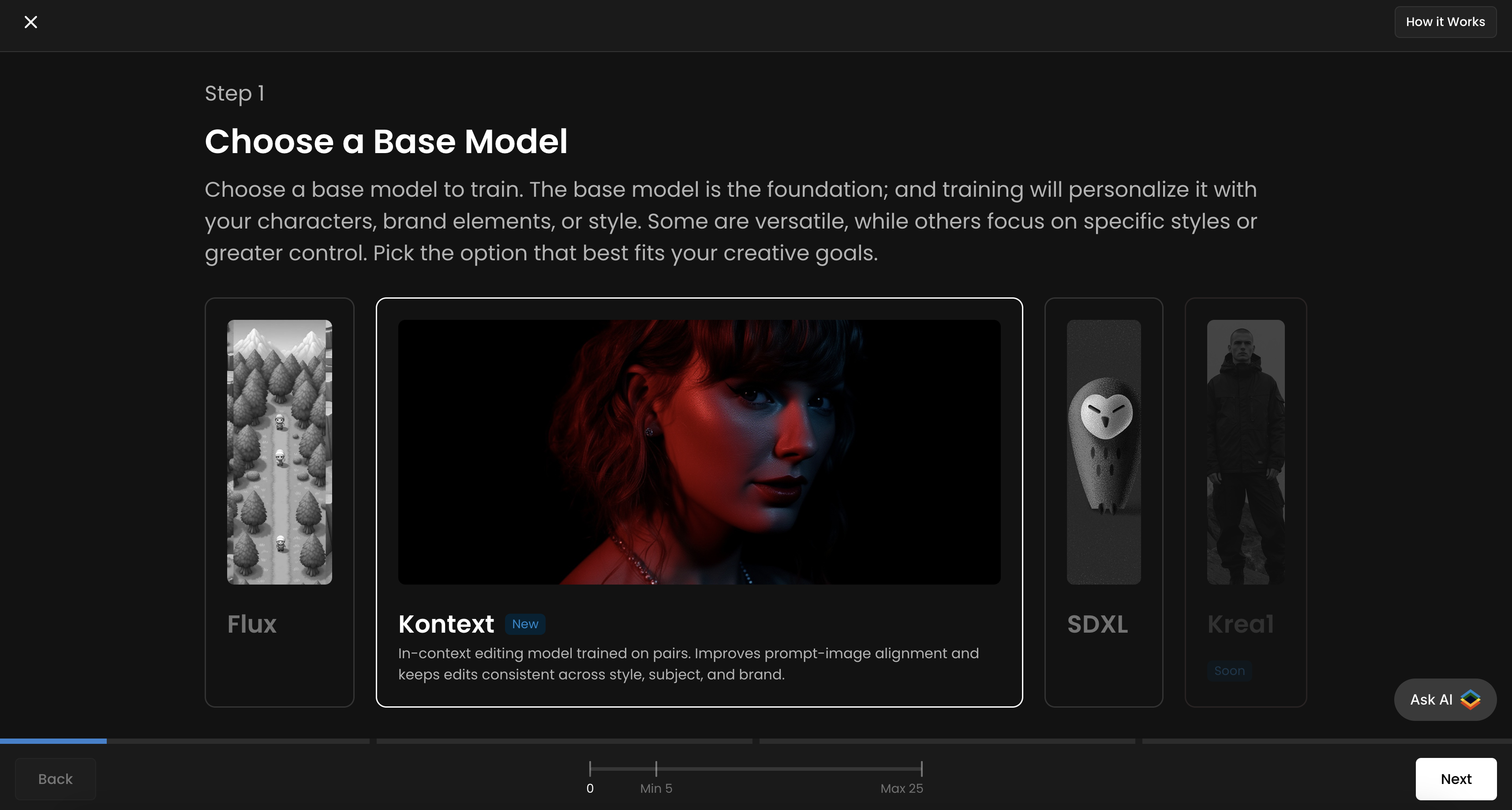
Task: Select the Flux base model card
Action: click(252, 624)
